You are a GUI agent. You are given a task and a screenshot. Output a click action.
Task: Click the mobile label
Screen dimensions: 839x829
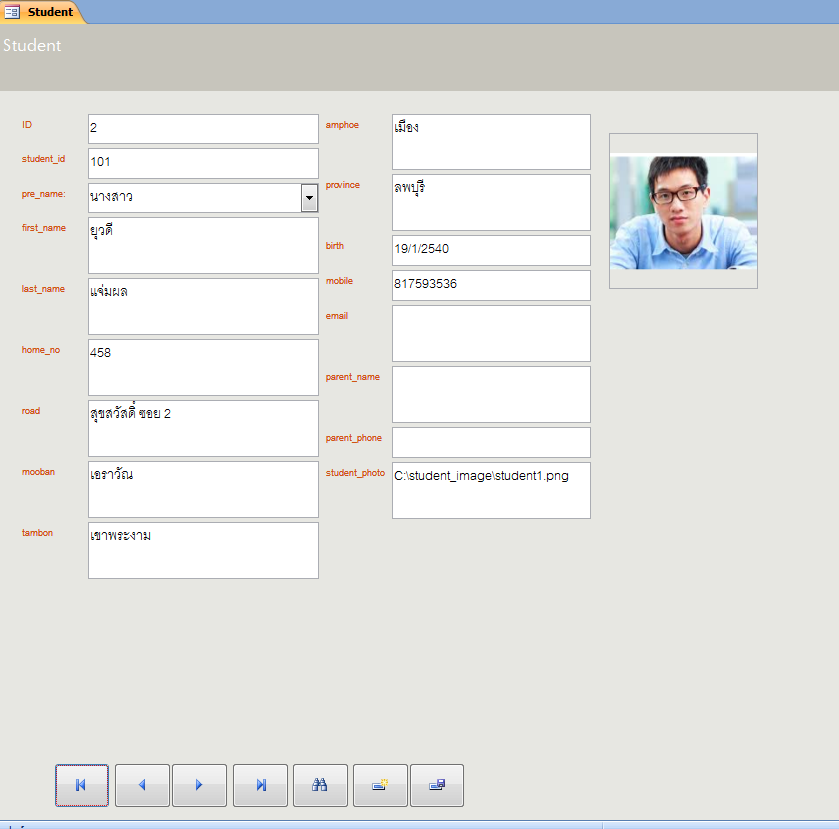[x=339, y=281]
